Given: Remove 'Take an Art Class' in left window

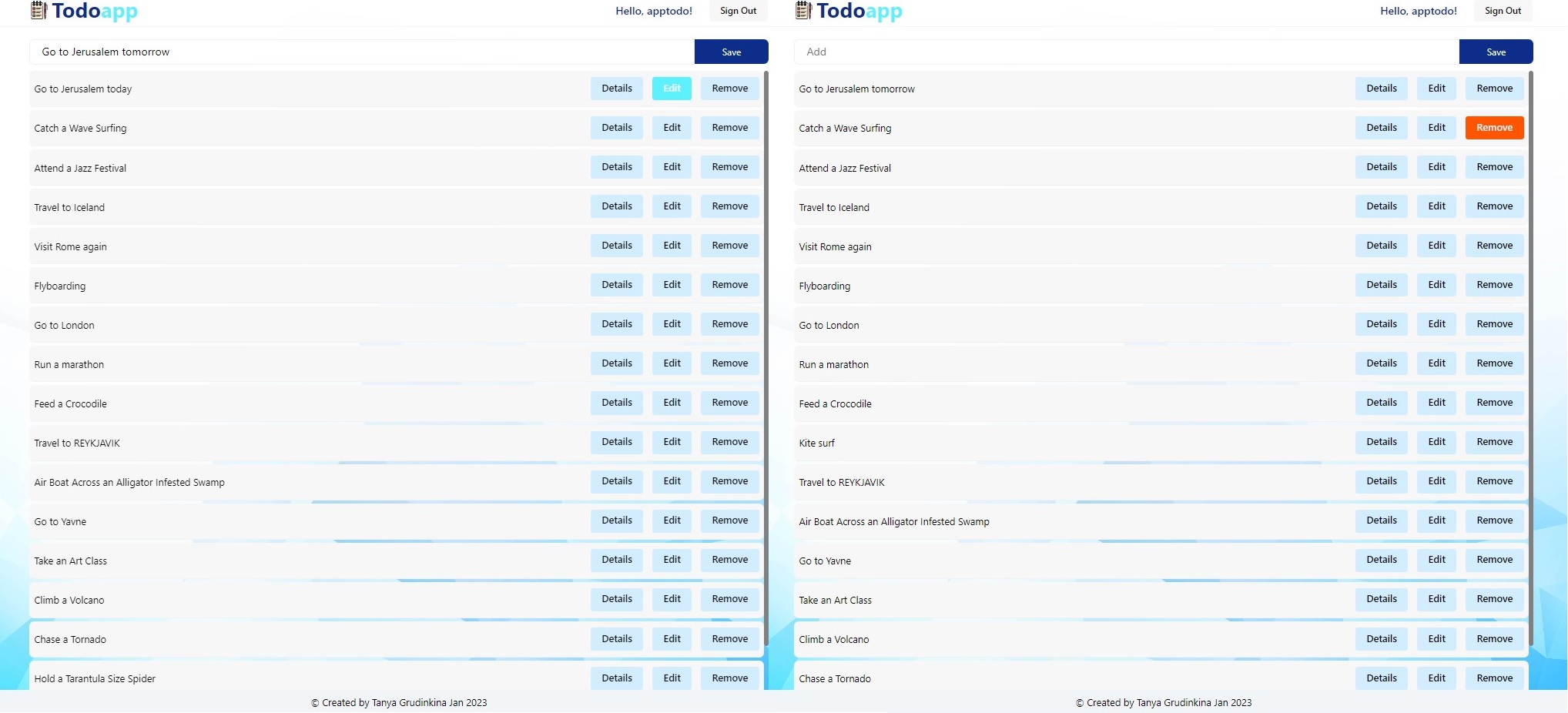Looking at the screenshot, I should point(730,560).
